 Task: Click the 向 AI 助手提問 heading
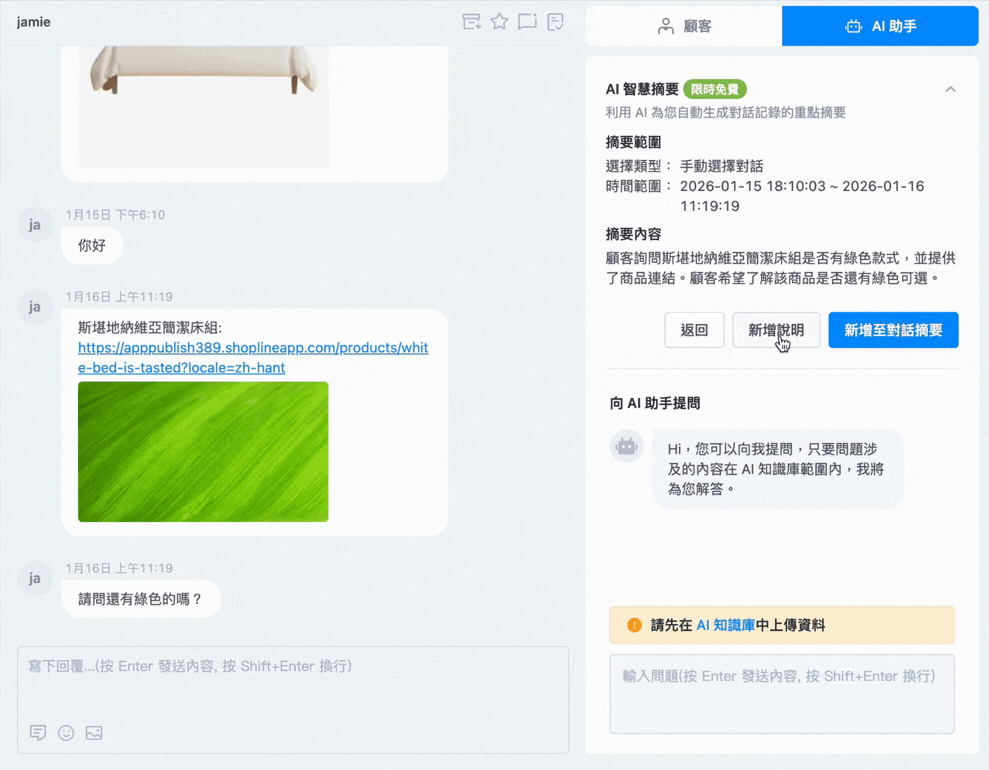click(x=655, y=403)
